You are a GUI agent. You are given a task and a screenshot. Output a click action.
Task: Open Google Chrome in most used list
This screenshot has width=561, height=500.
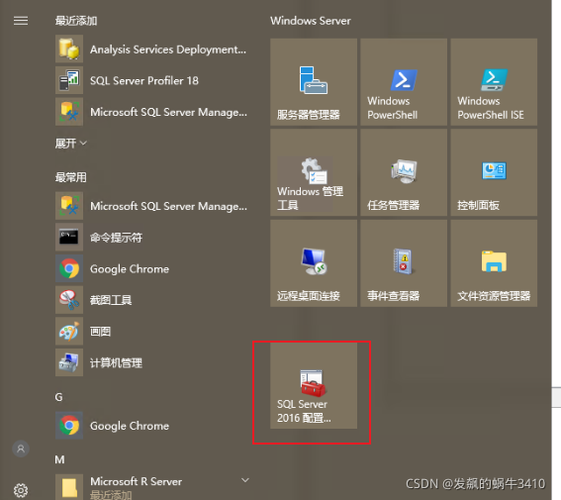pyautogui.click(x=151, y=269)
